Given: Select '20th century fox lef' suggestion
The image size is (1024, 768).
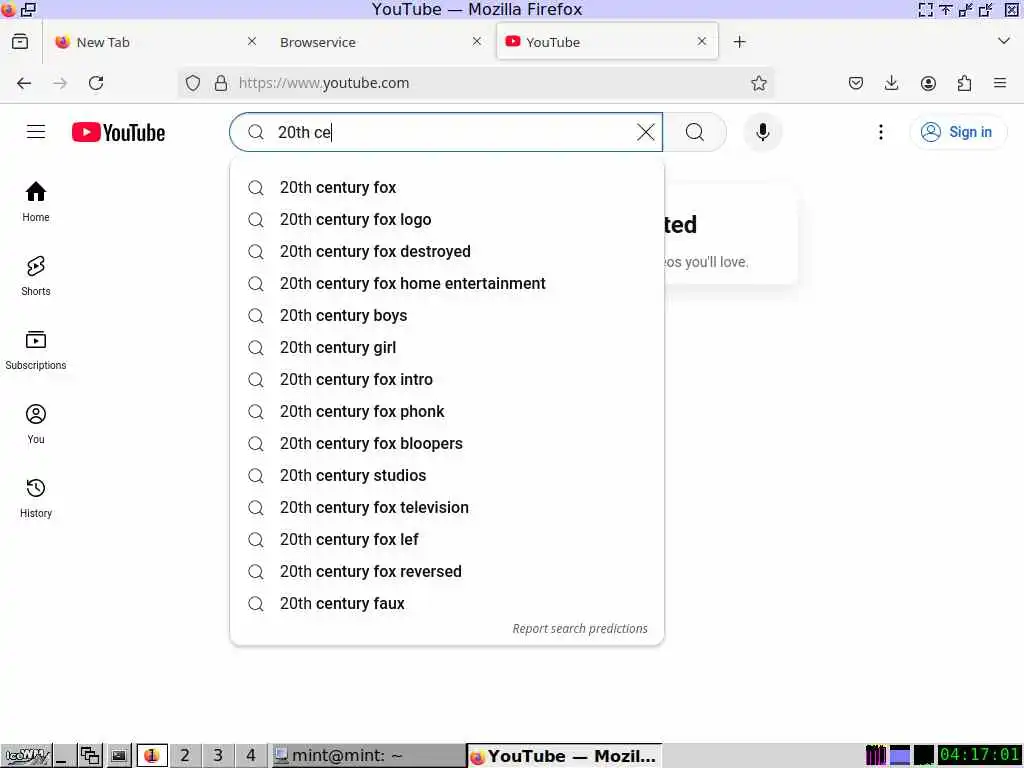Looking at the screenshot, I should (x=447, y=539).
